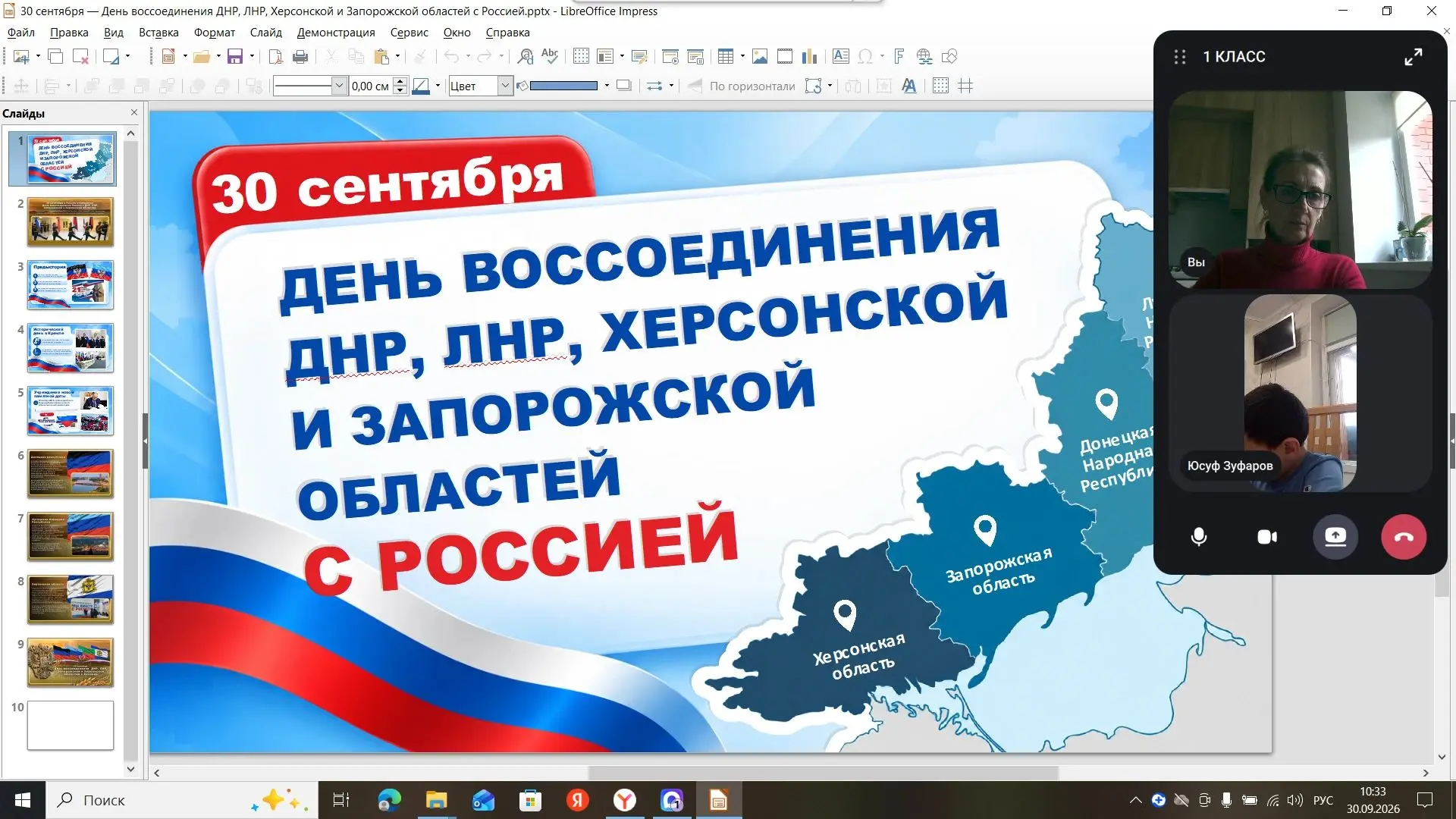Expand the Open file dropdown arrow
Image resolution: width=1456 pixels, height=819 pixels.
pos(218,56)
